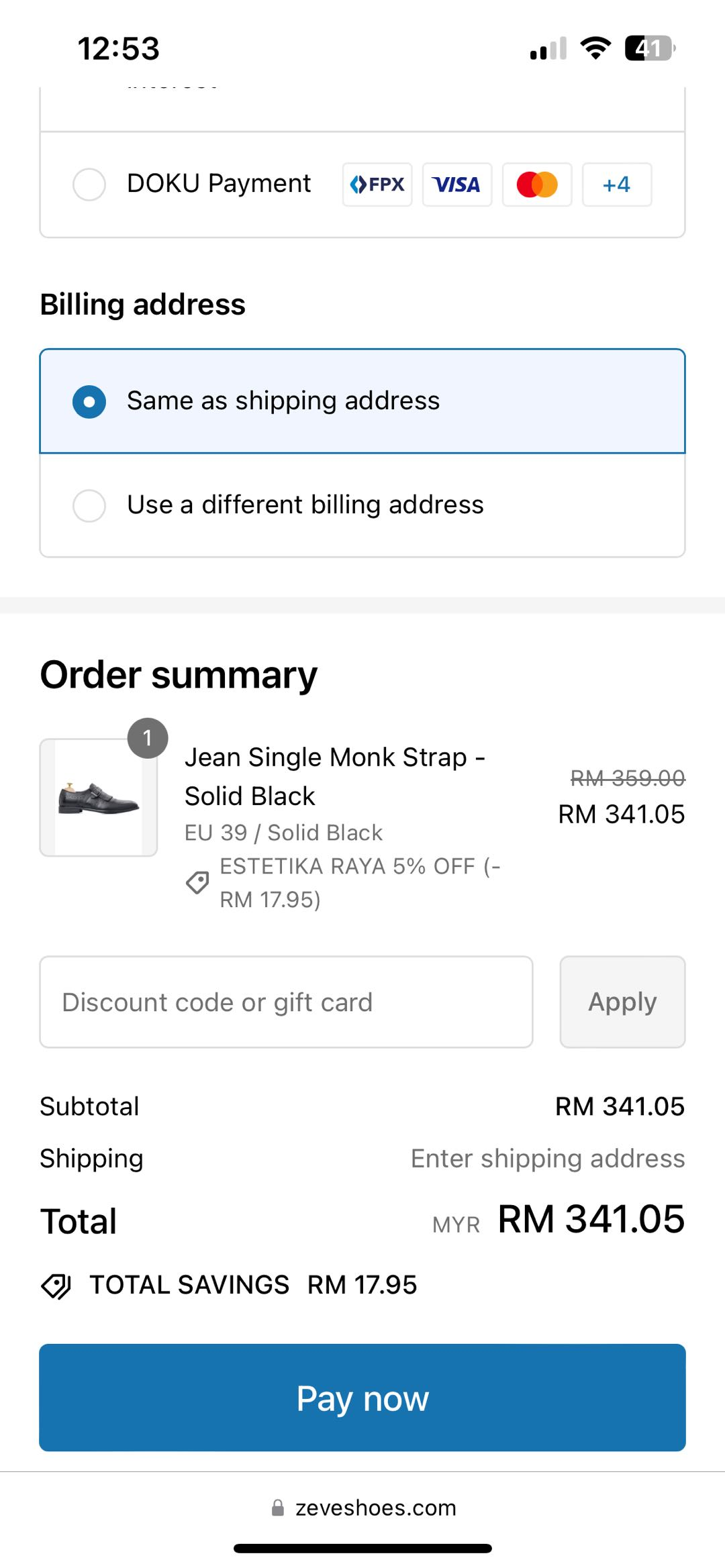
Task: Click the discount code or gift card field
Action: coord(286,1002)
